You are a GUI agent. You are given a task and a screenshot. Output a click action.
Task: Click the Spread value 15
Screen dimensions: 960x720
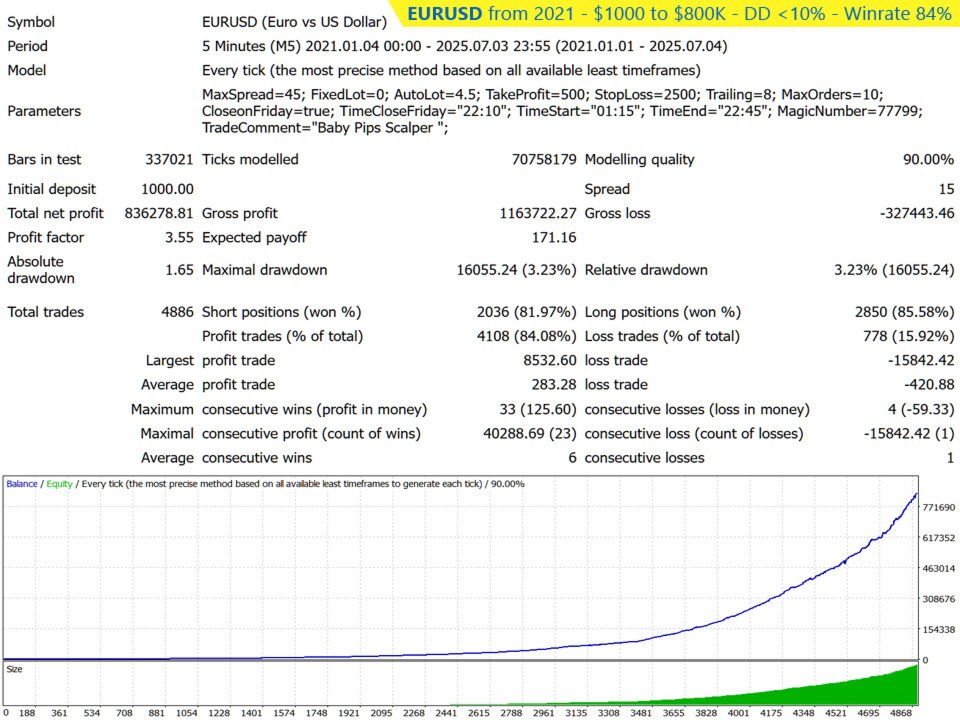tap(947, 189)
